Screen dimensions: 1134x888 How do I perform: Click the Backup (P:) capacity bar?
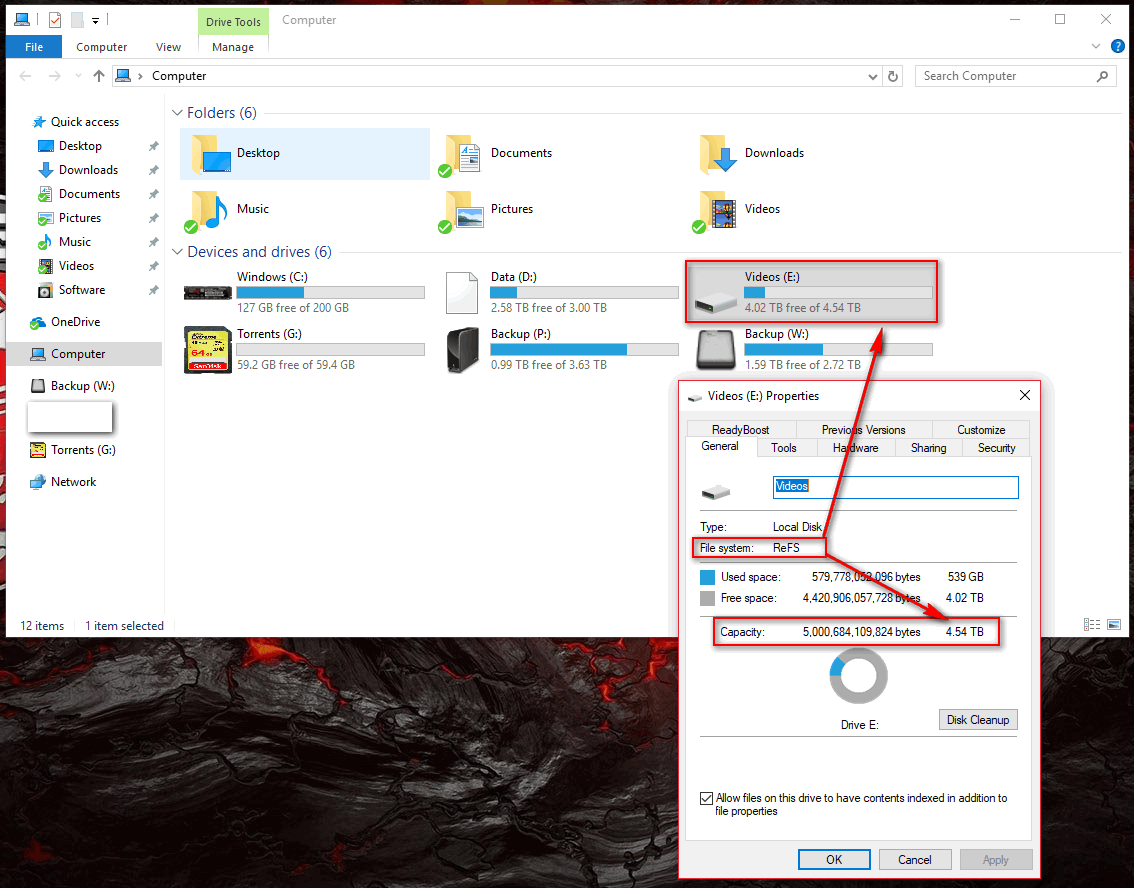tap(584, 350)
